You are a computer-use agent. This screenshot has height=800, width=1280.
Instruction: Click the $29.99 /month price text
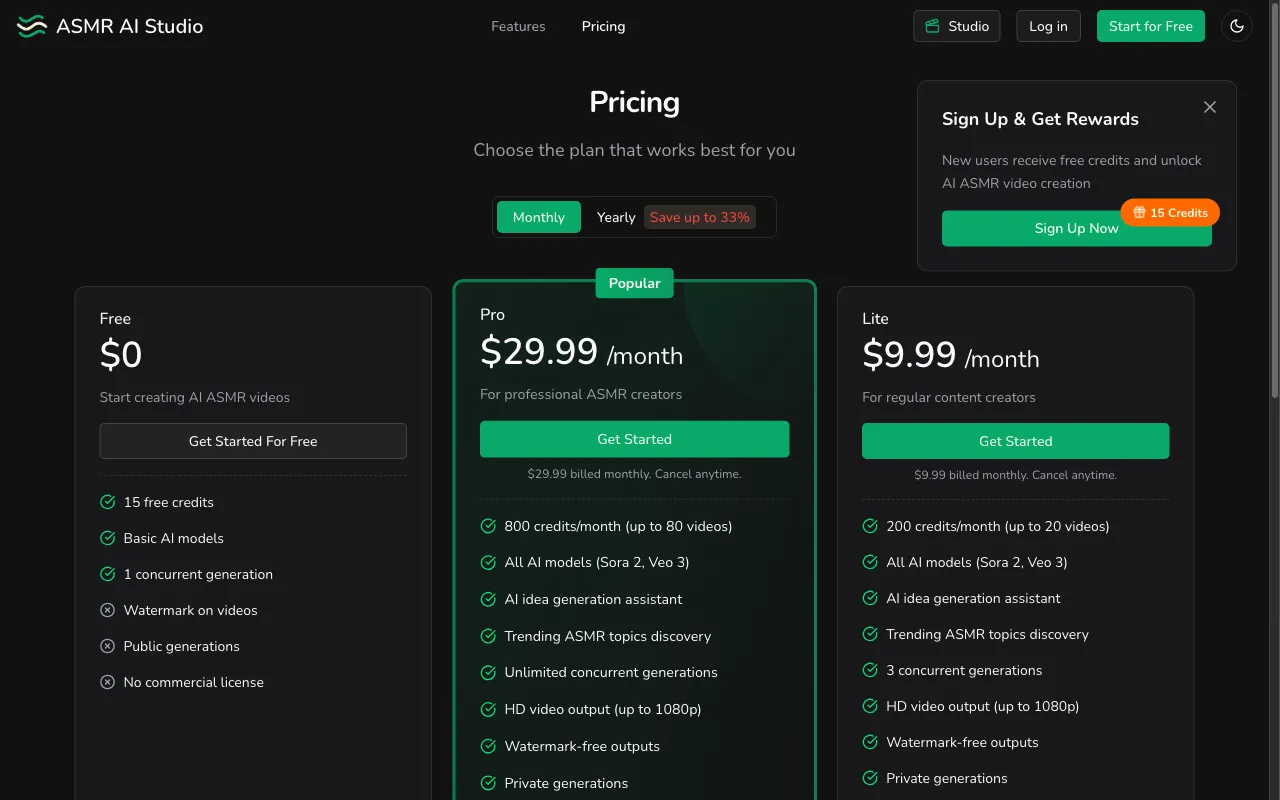(582, 352)
